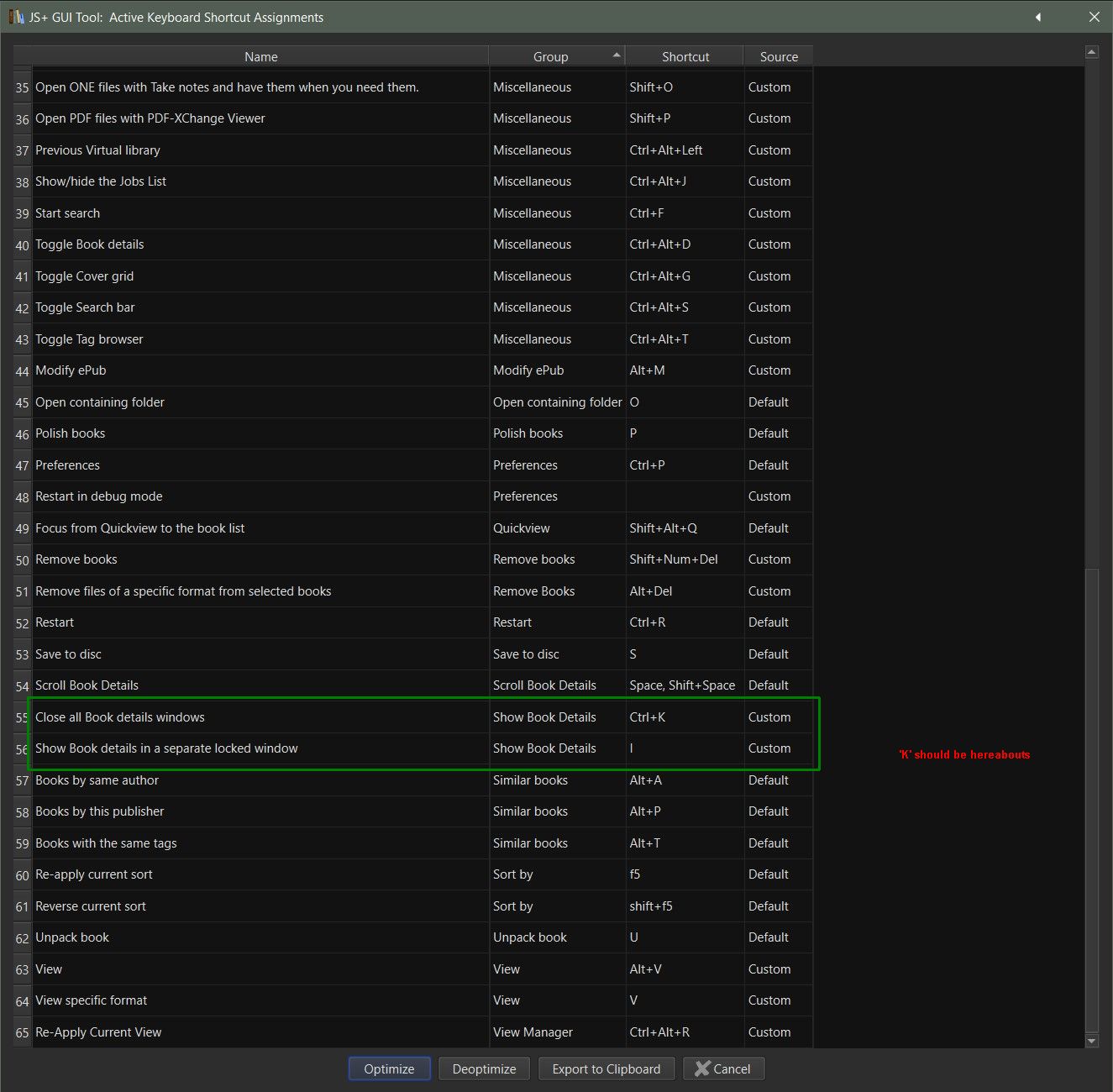Select the 'Books by same author' name cell
1113x1092 pixels.
point(260,780)
